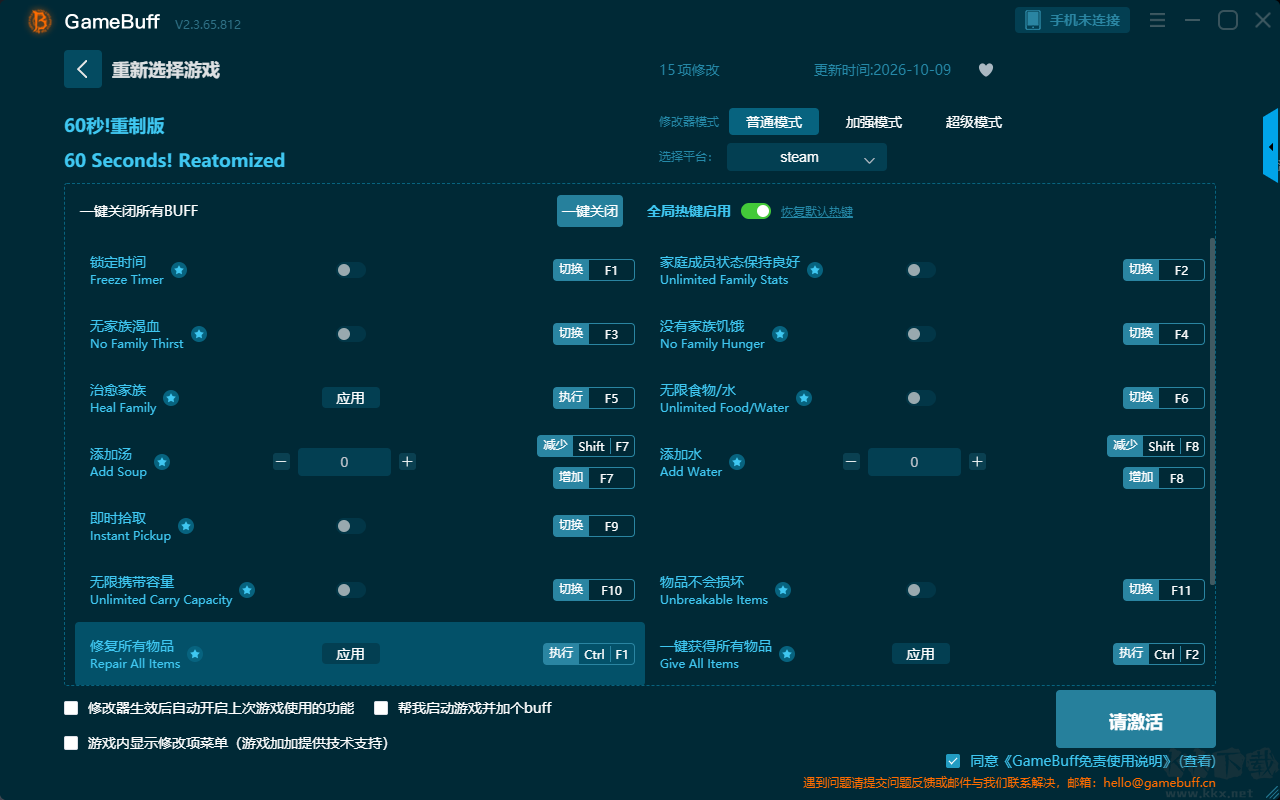Screen dimensions: 1280x800
Task: Increase Add Water value with plus button
Action: (x=977, y=461)
